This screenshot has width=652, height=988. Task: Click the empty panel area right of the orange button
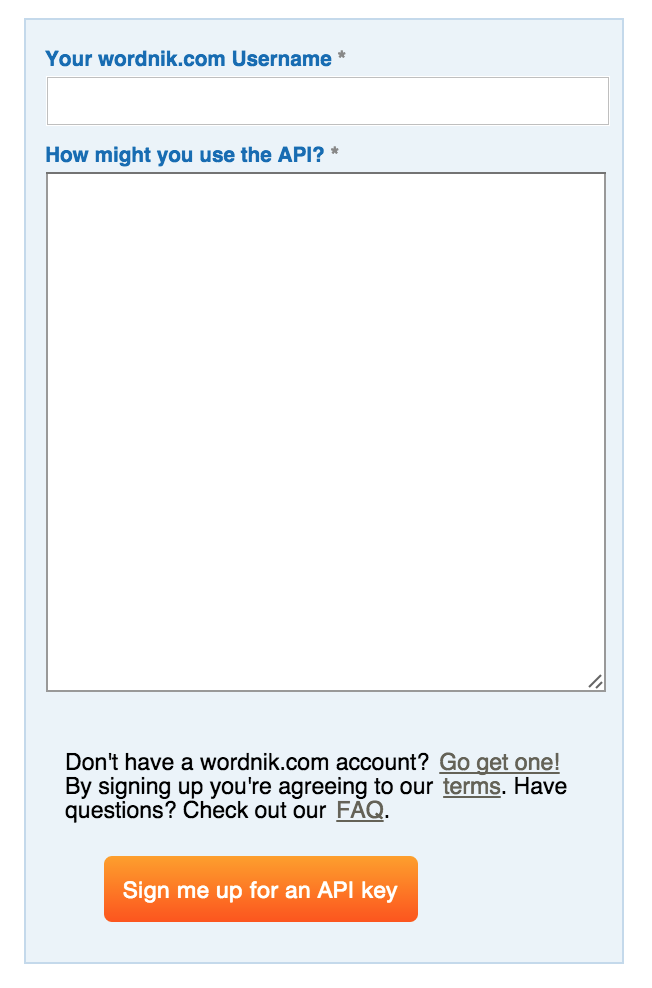coord(520,889)
